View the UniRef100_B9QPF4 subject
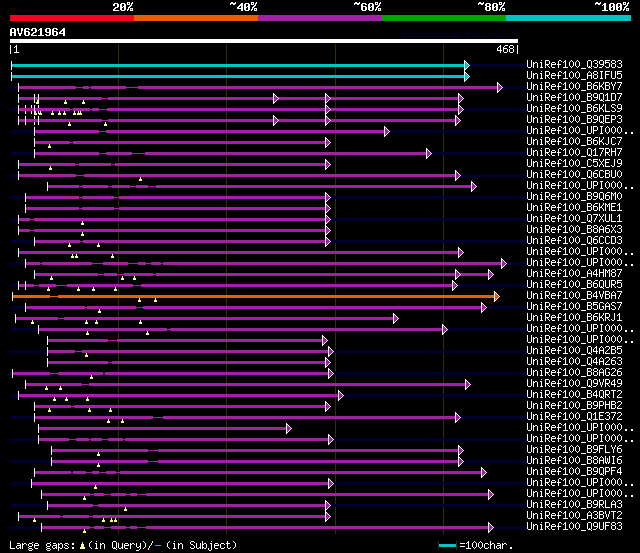 [x=574, y=471]
